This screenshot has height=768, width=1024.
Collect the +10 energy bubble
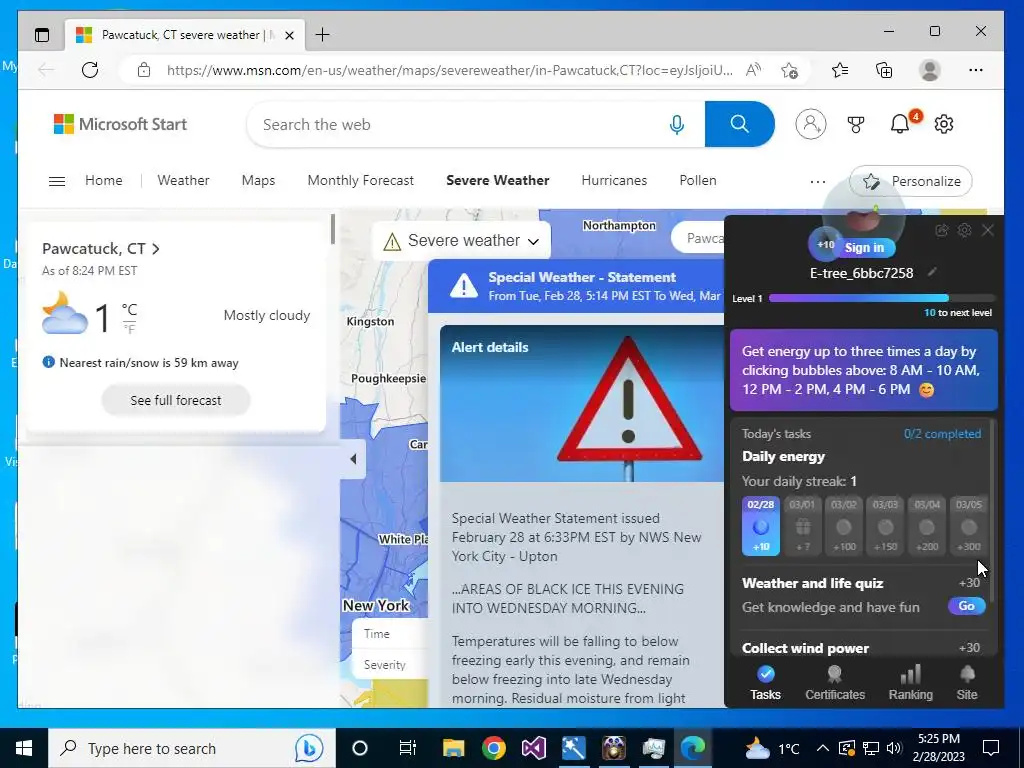[825, 244]
